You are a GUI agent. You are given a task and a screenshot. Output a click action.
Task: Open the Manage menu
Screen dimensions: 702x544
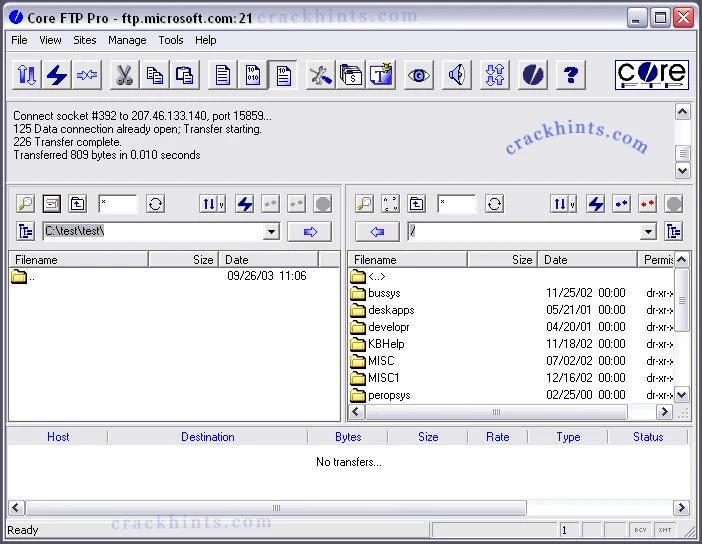click(x=127, y=40)
